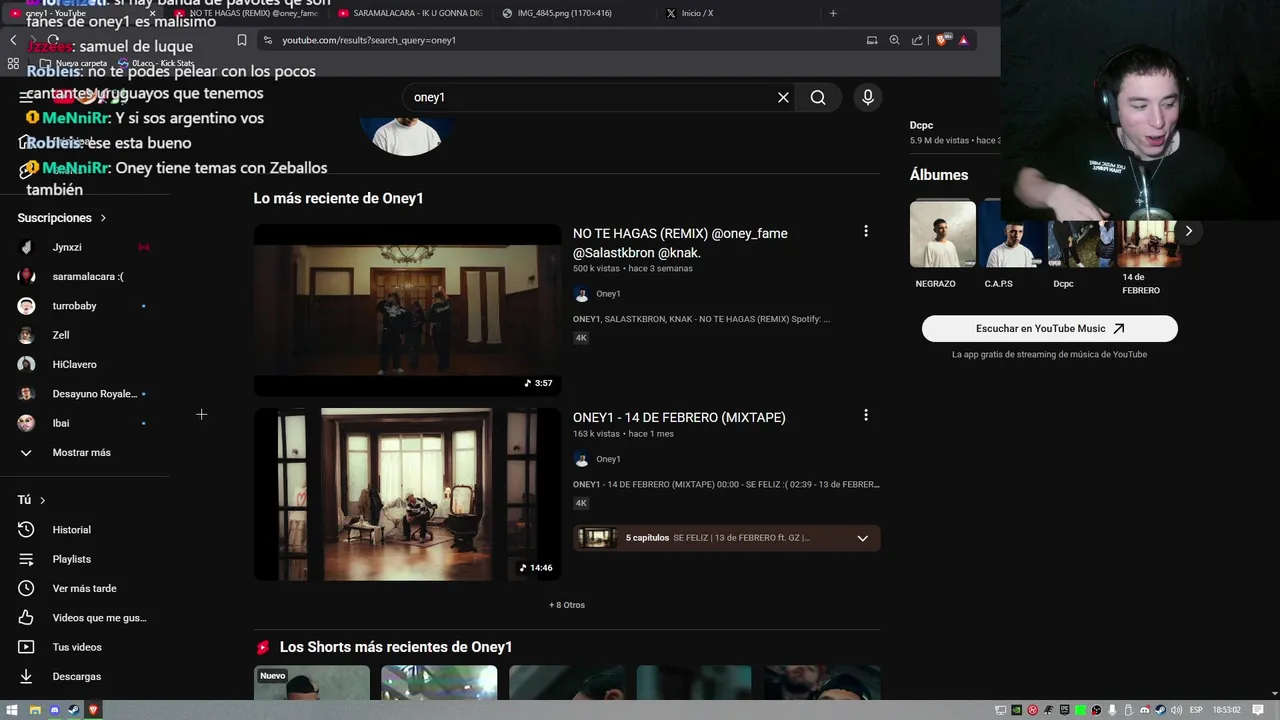
Task: Play 14 DE FEBRERO mixtape thumbnail
Action: pyautogui.click(x=407, y=494)
